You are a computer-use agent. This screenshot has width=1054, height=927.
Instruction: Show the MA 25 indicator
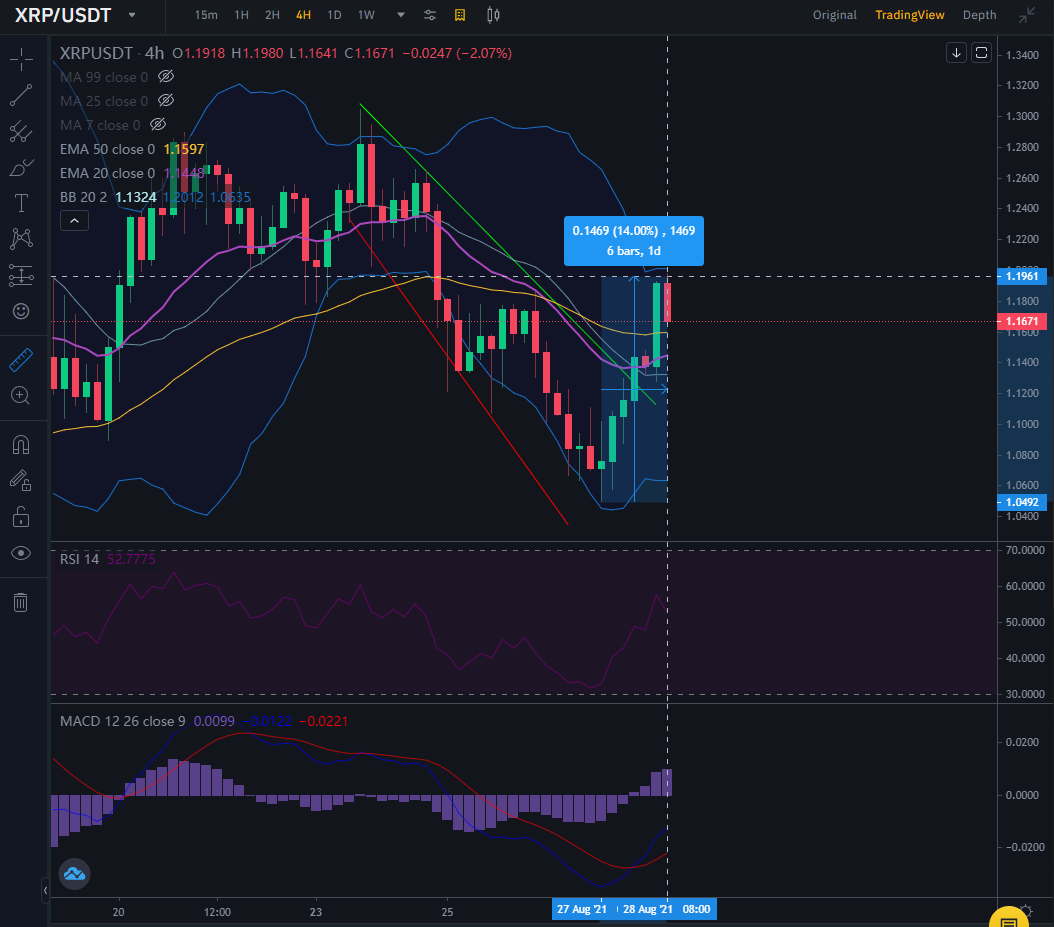coord(165,101)
